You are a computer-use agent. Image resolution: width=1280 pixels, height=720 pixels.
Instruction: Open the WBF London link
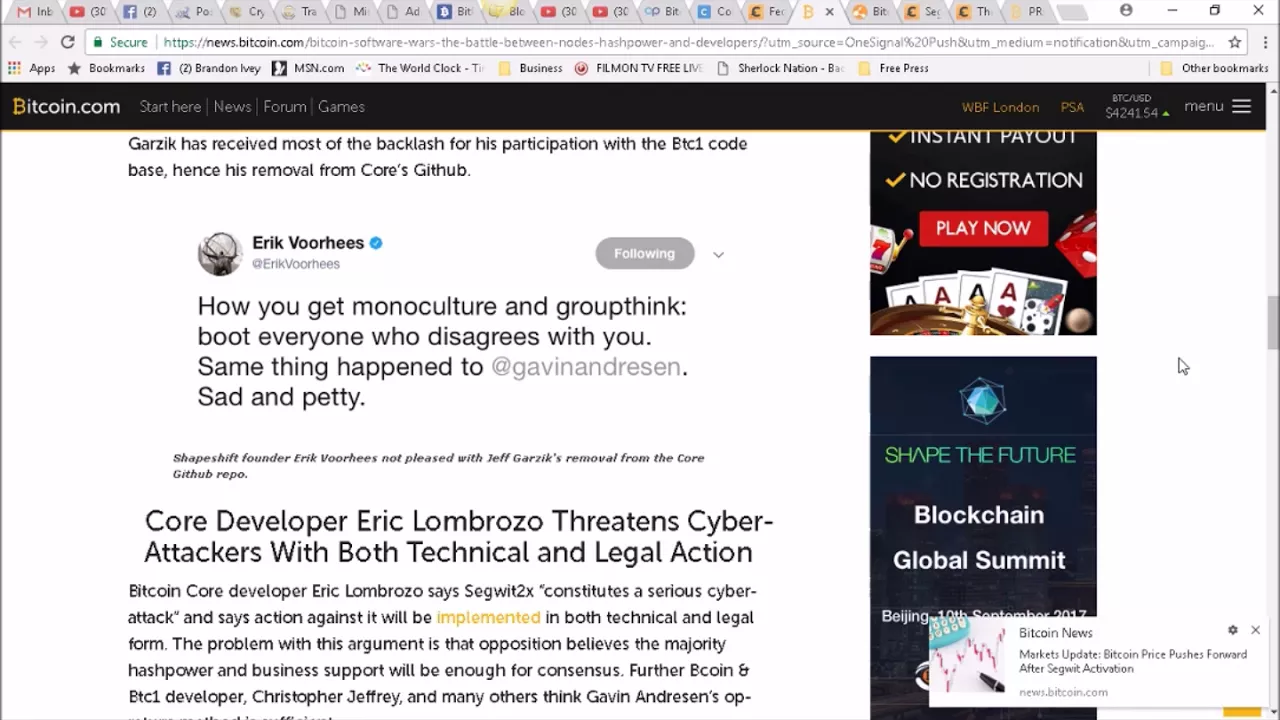[1000, 107]
